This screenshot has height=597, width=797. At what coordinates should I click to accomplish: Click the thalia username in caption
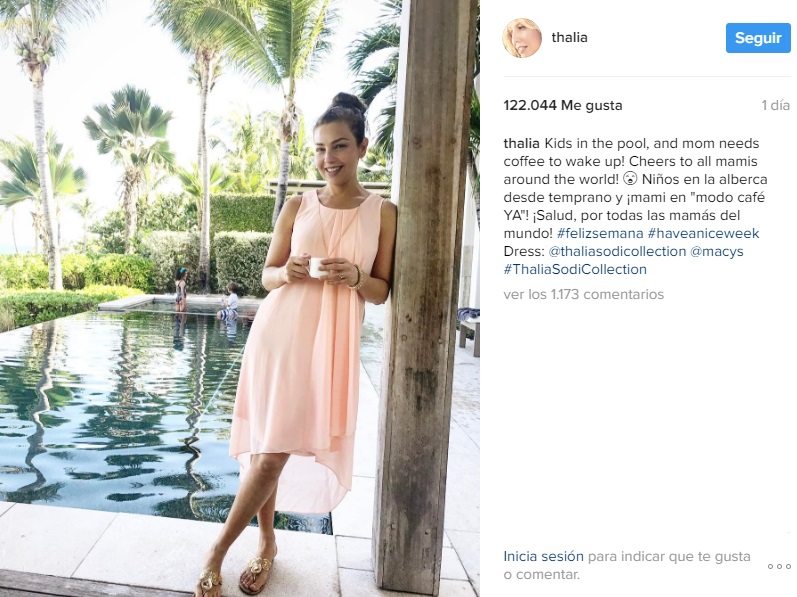pyautogui.click(x=522, y=143)
